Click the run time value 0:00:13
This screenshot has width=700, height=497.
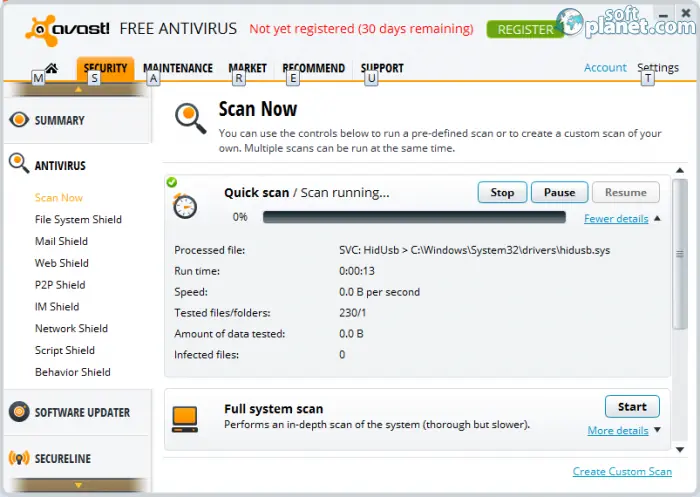[x=357, y=271]
